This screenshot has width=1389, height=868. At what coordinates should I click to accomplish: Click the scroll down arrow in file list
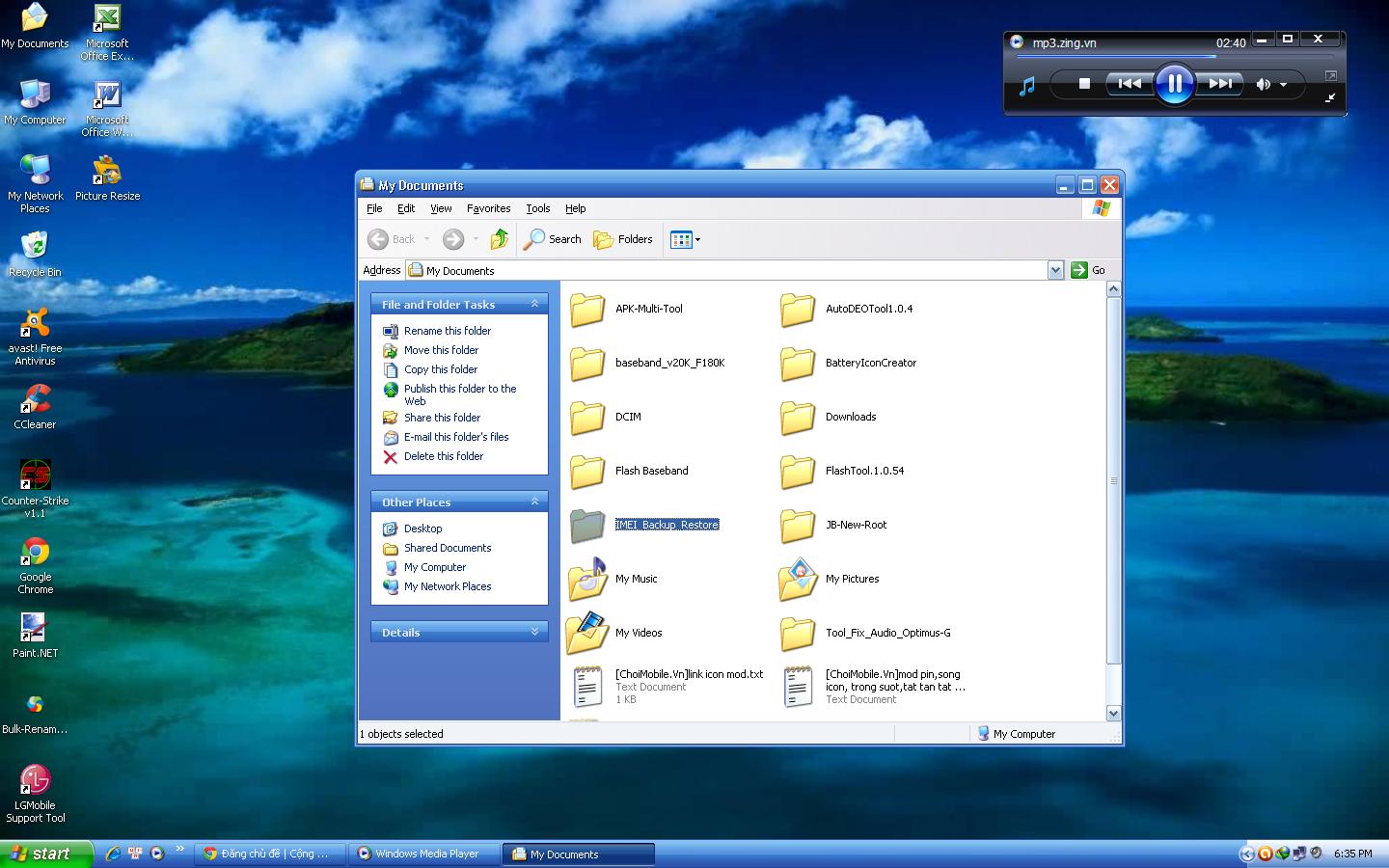1113,714
